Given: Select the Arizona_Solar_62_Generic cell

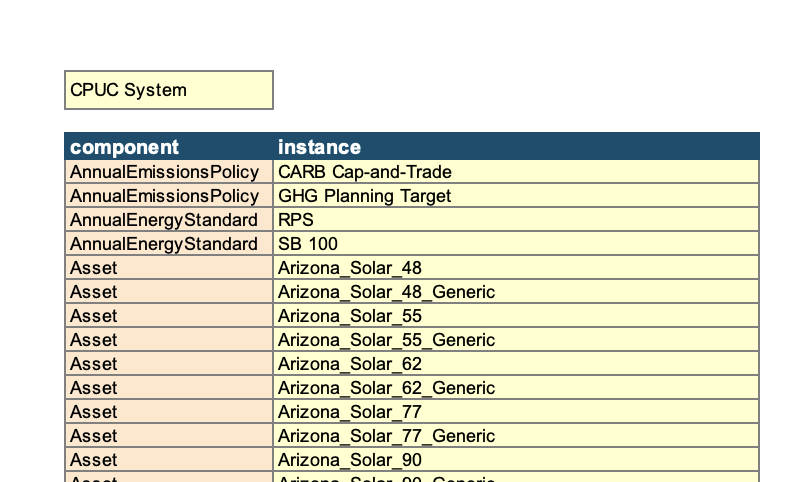Looking at the screenshot, I should coord(515,388).
